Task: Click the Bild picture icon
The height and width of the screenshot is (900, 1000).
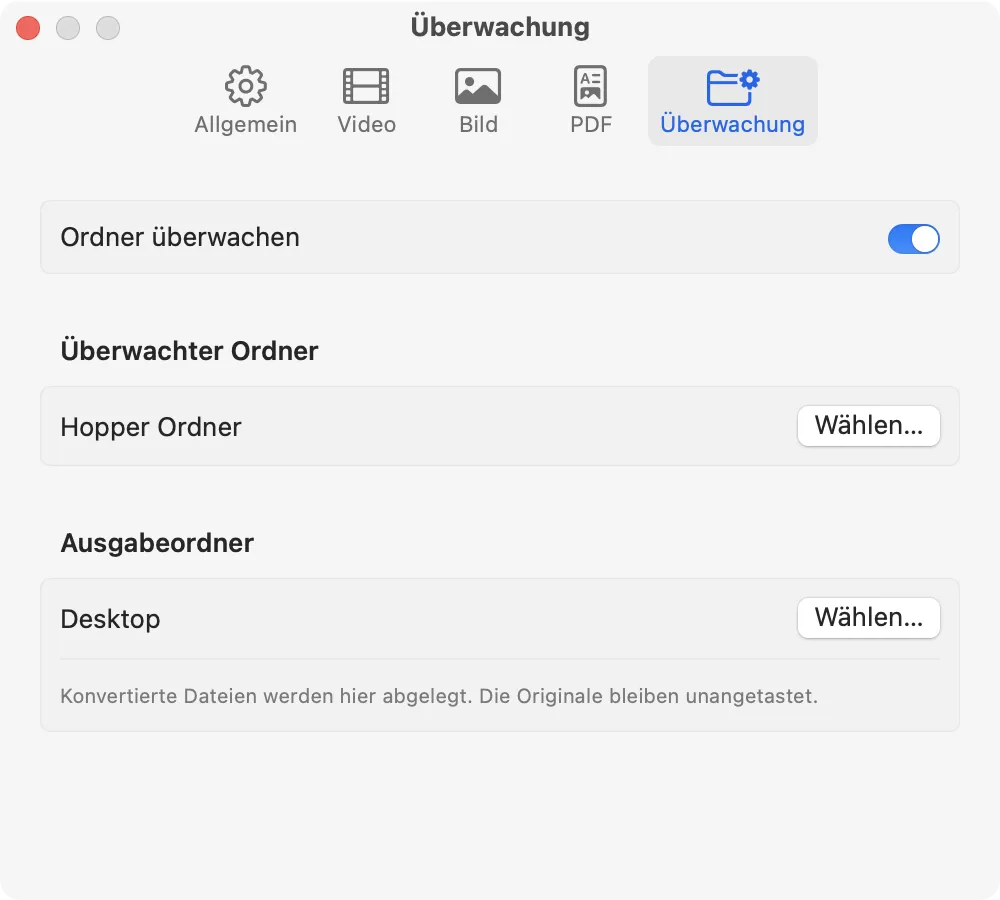Action: coord(478,87)
